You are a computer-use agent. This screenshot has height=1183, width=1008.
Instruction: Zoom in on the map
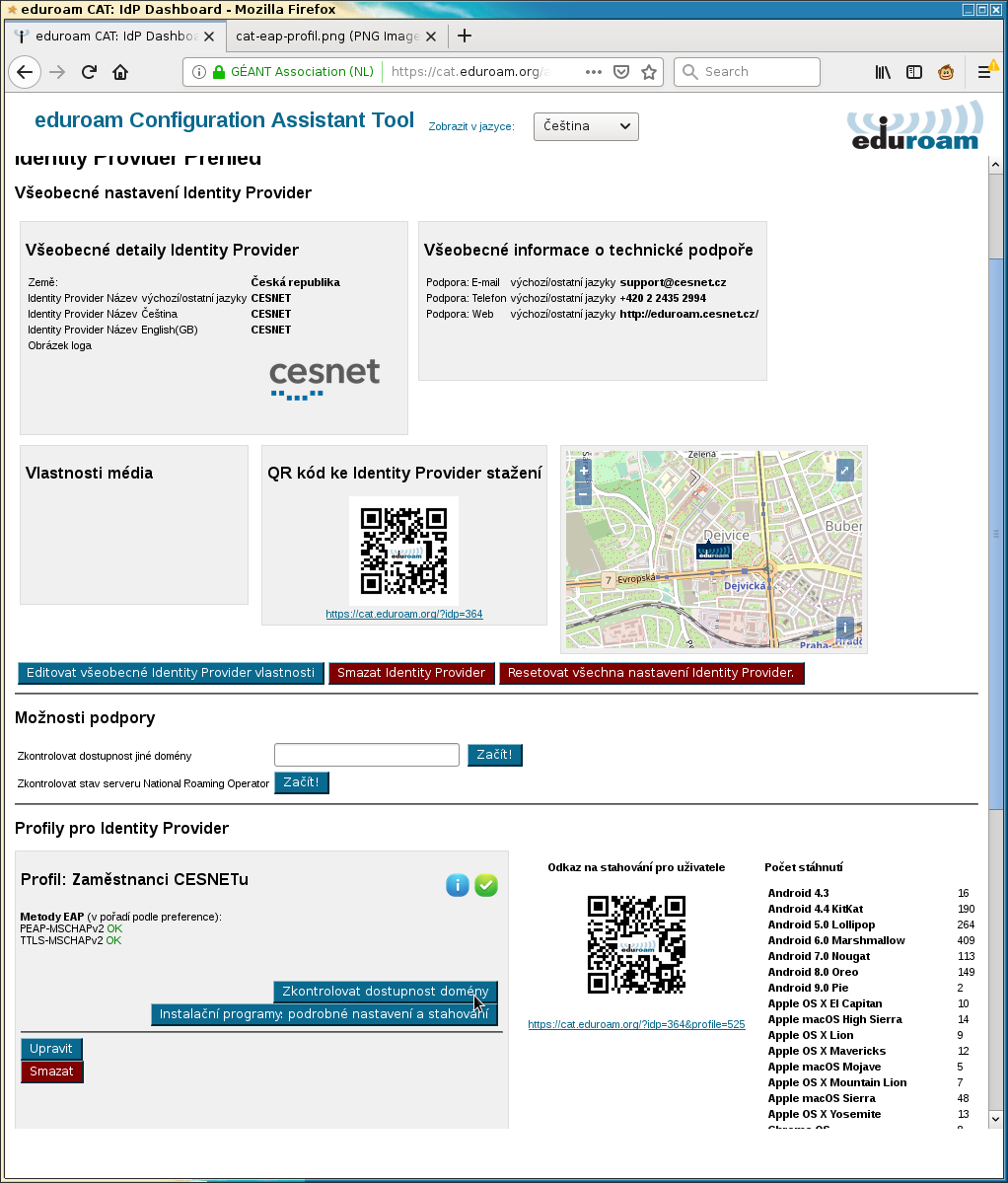pos(584,471)
